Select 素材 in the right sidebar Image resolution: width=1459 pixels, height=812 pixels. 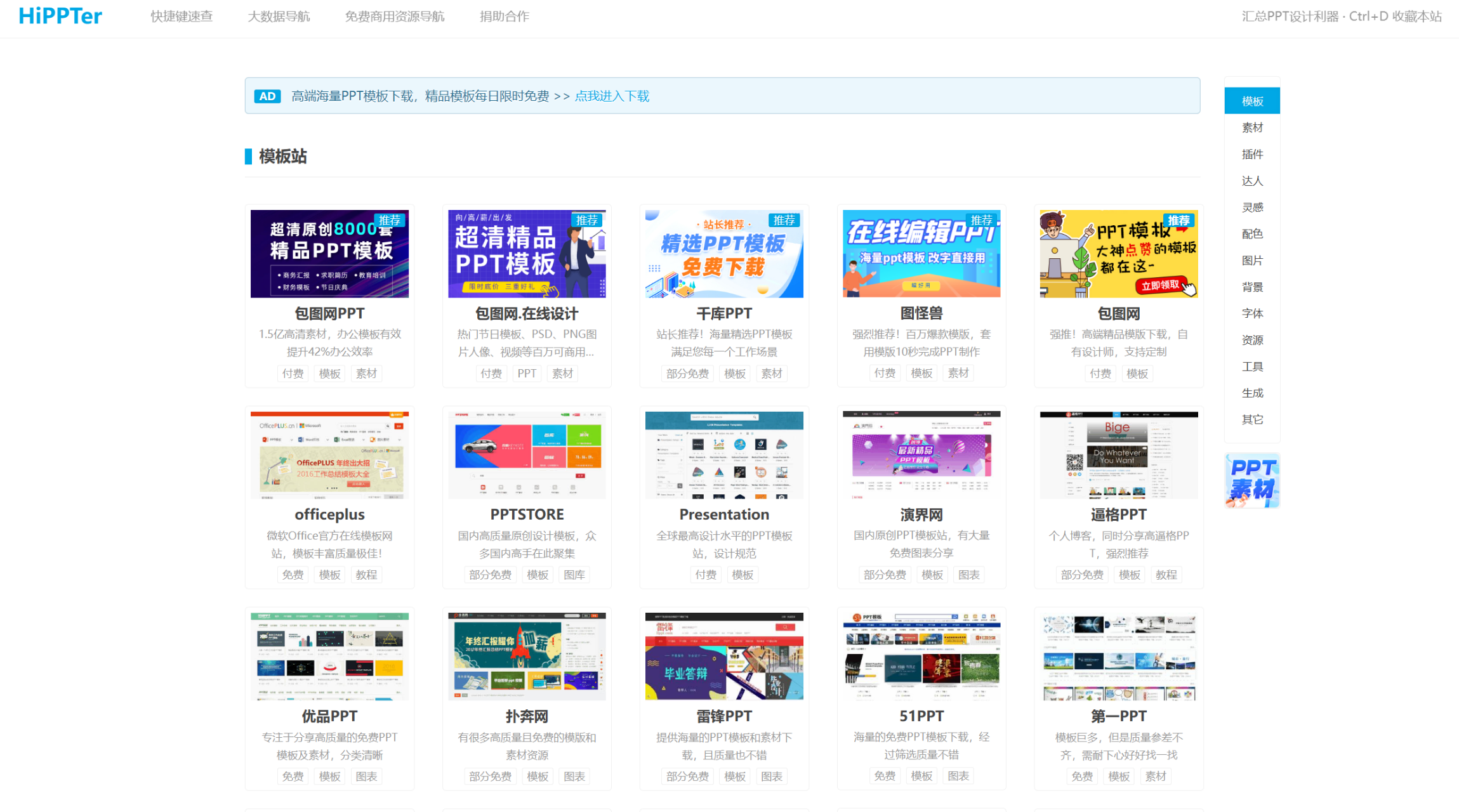[x=1251, y=128]
